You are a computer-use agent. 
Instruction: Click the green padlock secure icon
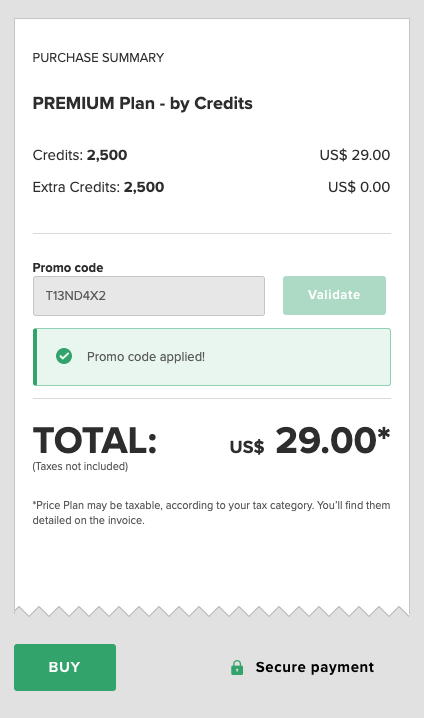pos(237,668)
